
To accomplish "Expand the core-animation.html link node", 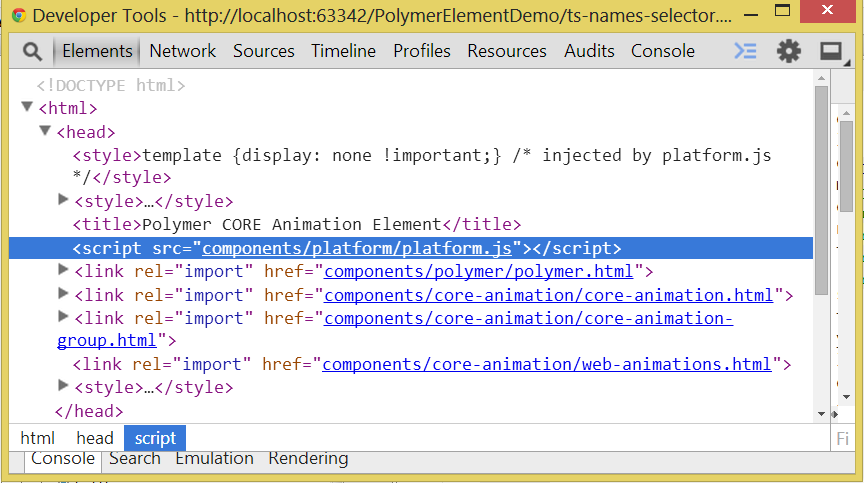I will point(63,293).
